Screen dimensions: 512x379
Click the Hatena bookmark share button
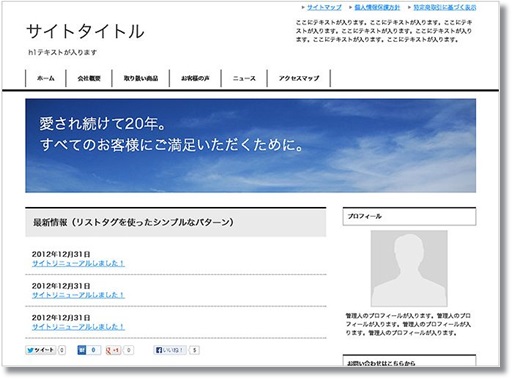point(89,350)
